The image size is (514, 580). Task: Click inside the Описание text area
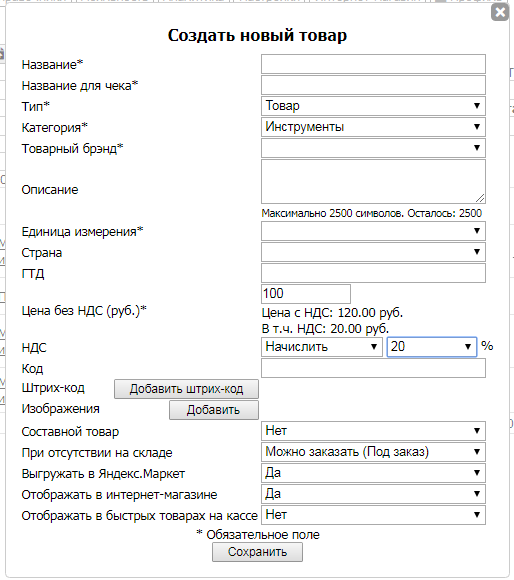tap(373, 182)
